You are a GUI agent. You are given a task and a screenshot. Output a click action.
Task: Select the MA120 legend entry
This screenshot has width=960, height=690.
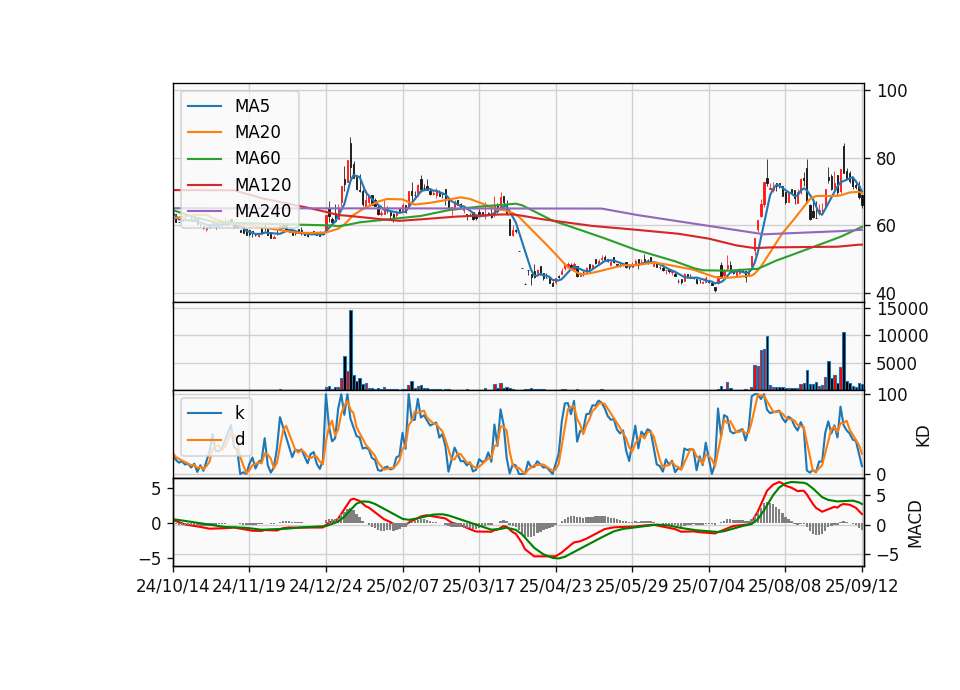(x=263, y=184)
